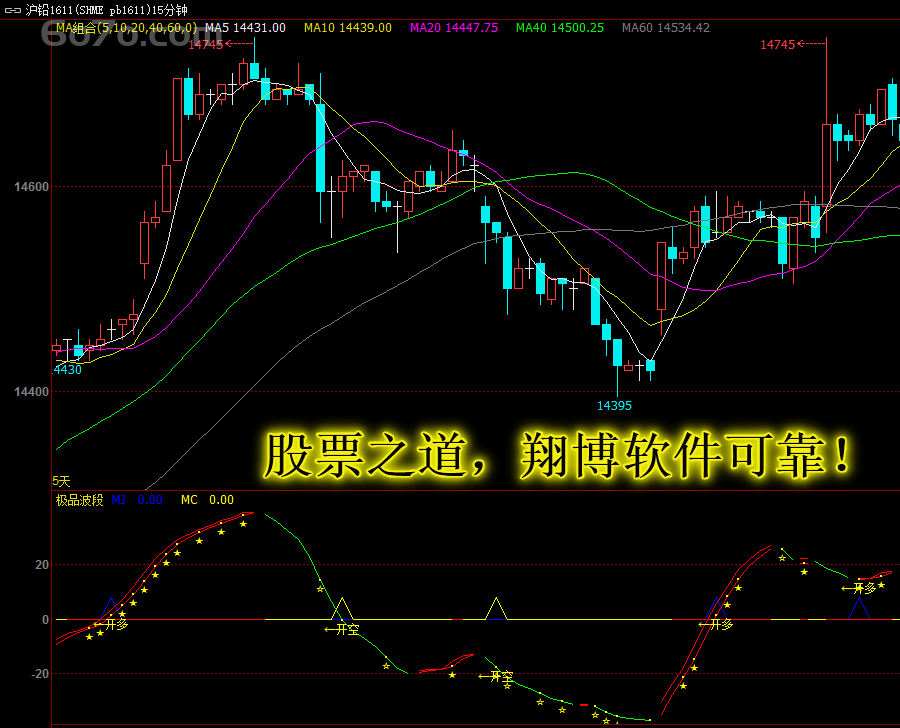
Task: Select the chart title 沪铅1611(SHME pb1611)15分钟
Action: click(106, 10)
